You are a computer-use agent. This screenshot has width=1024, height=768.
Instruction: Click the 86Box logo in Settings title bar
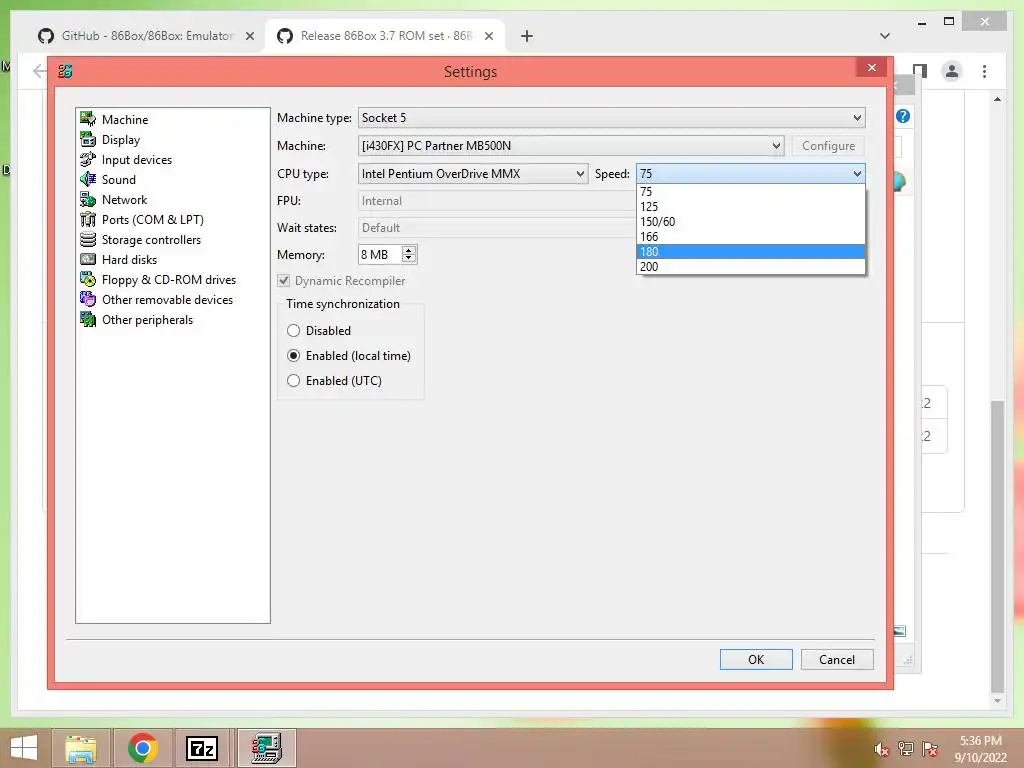coord(65,71)
